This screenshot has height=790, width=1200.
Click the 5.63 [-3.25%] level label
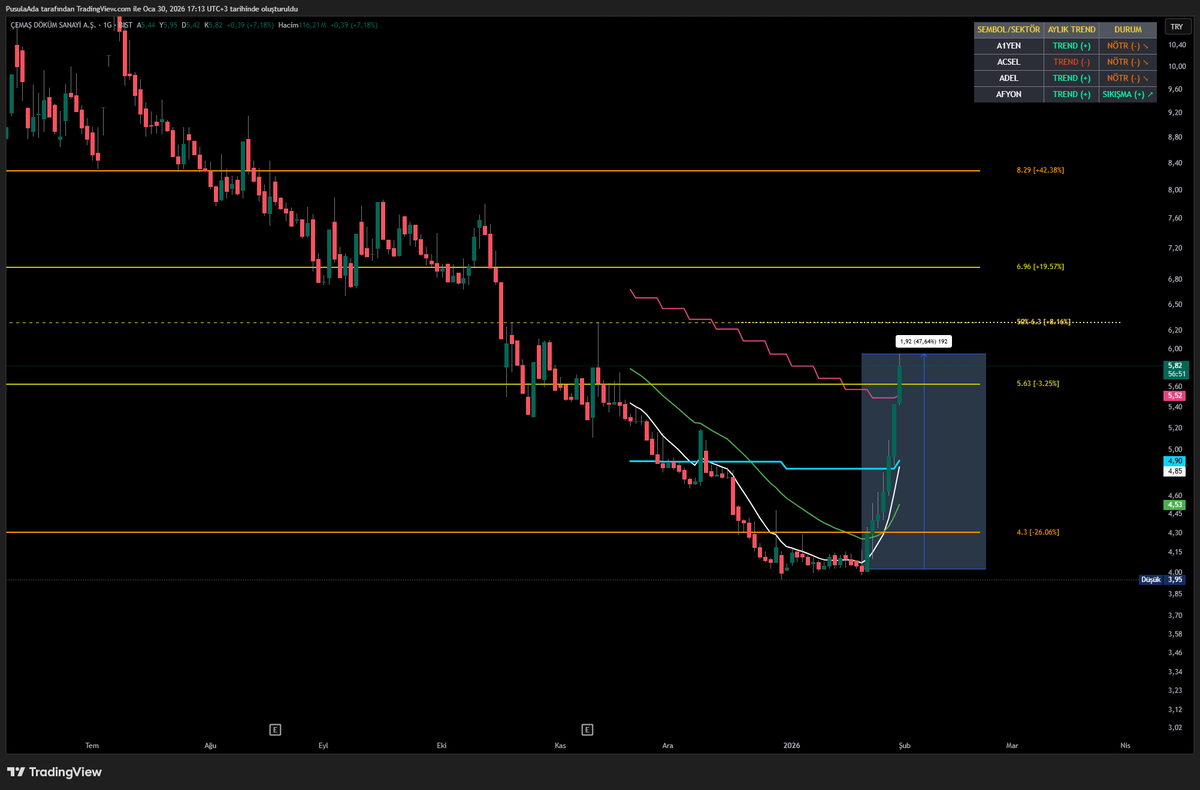pos(1037,383)
